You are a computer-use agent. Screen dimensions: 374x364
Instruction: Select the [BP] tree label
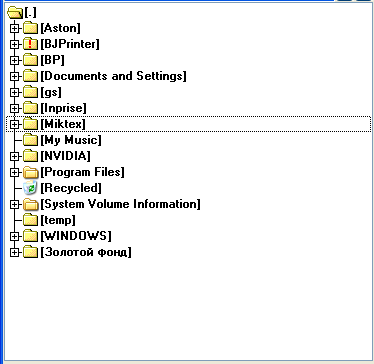coord(52,60)
